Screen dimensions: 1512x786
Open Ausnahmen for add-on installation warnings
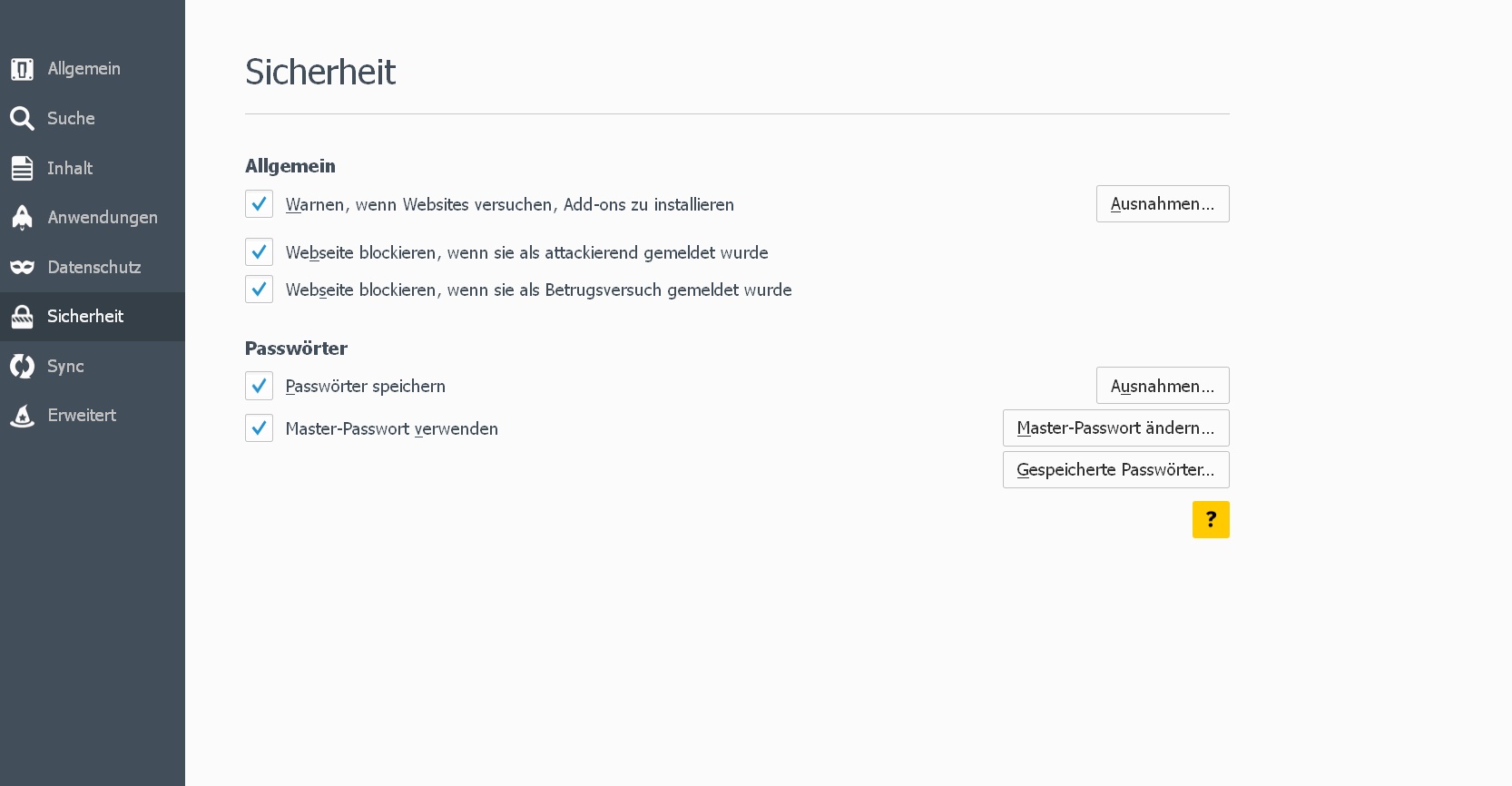coord(1163,204)
